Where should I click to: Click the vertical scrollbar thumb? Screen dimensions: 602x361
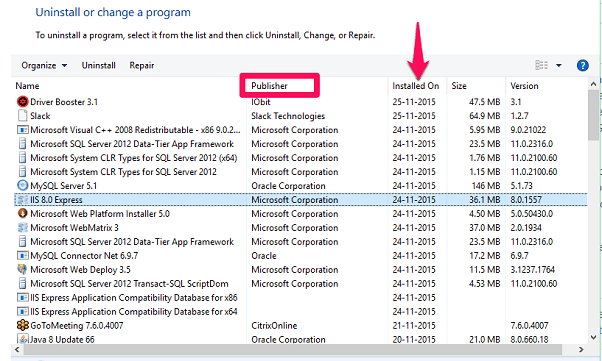click(593, 115)
